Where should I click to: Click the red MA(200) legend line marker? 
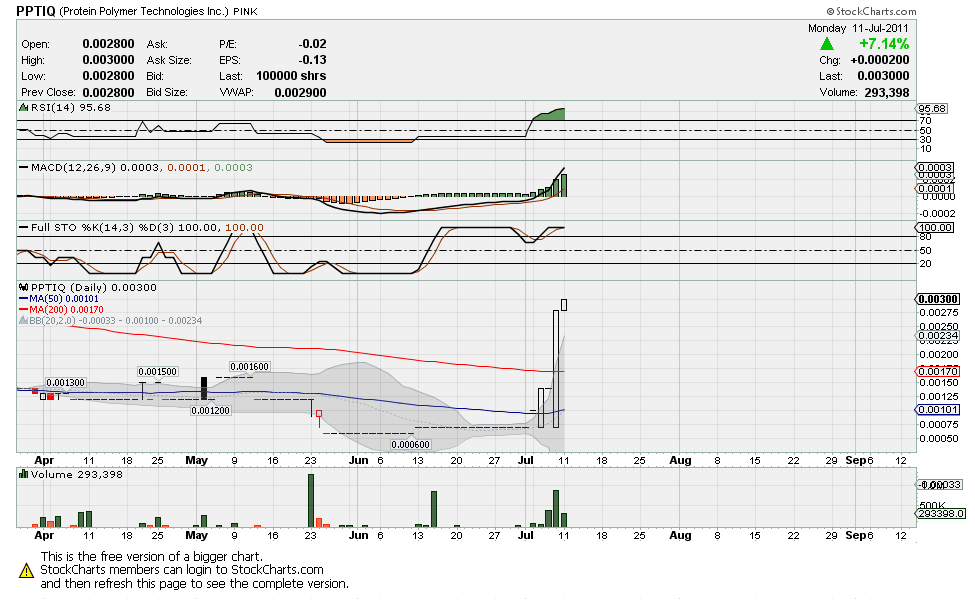(x=24, y=310)
